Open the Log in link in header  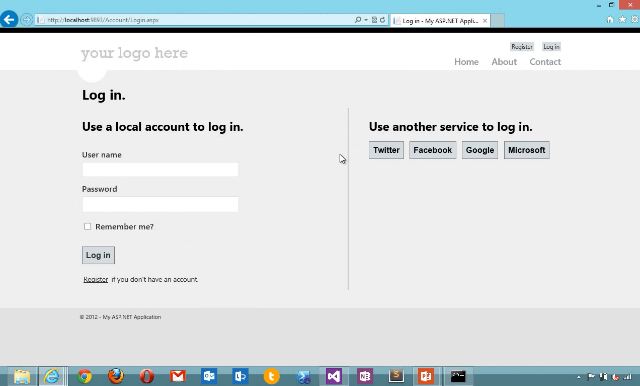(x=551, y=47)
